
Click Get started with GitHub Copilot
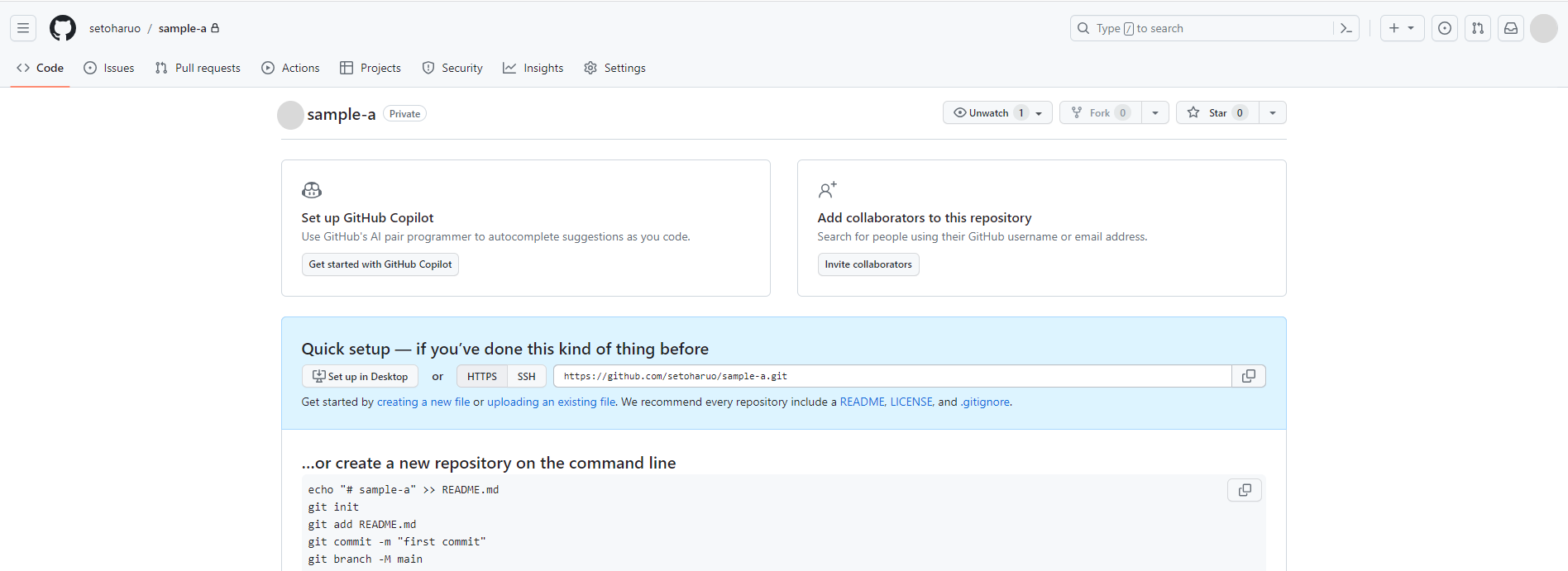(380, 264)
